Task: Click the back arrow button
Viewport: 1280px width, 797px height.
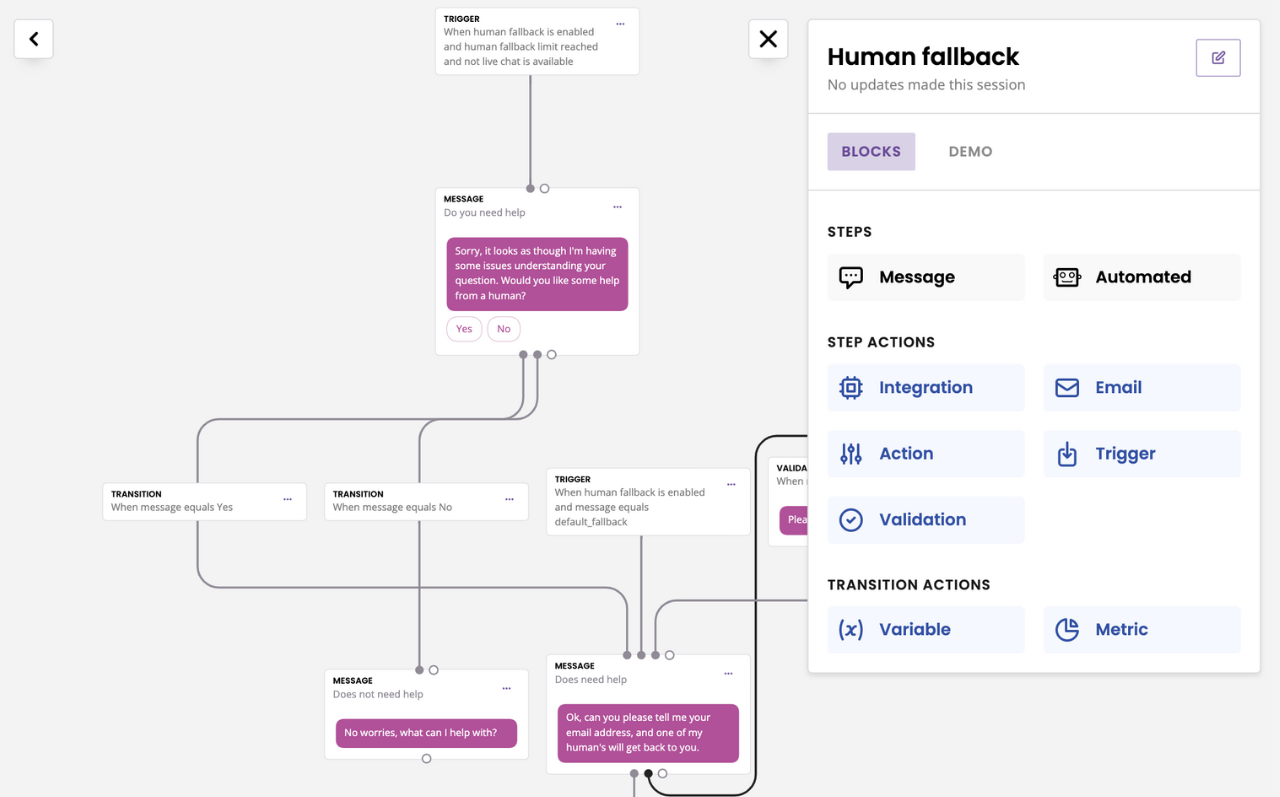Action: coord(34,39)
